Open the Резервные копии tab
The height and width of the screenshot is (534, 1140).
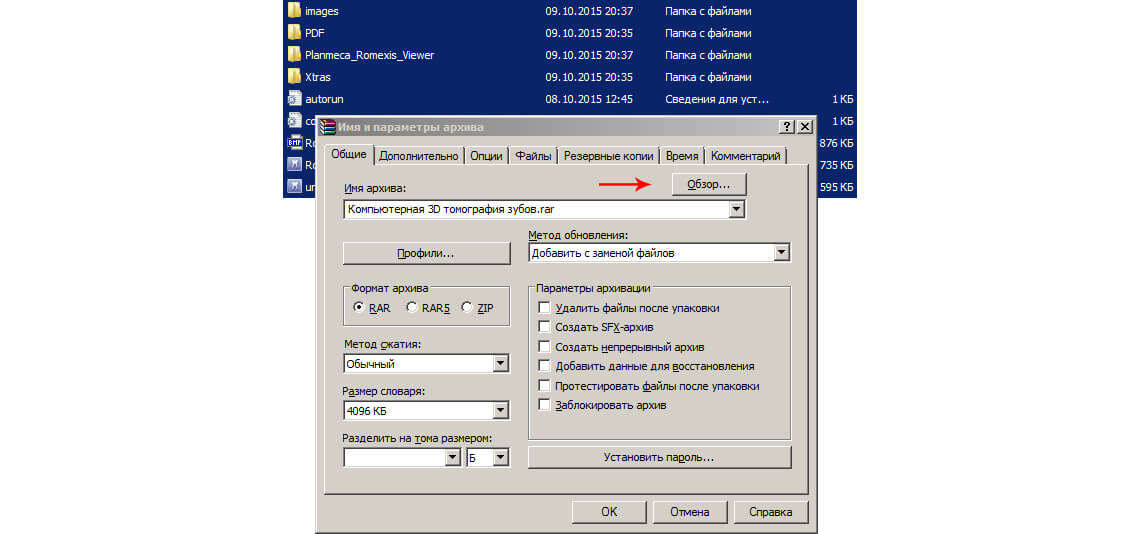(608, 156)
